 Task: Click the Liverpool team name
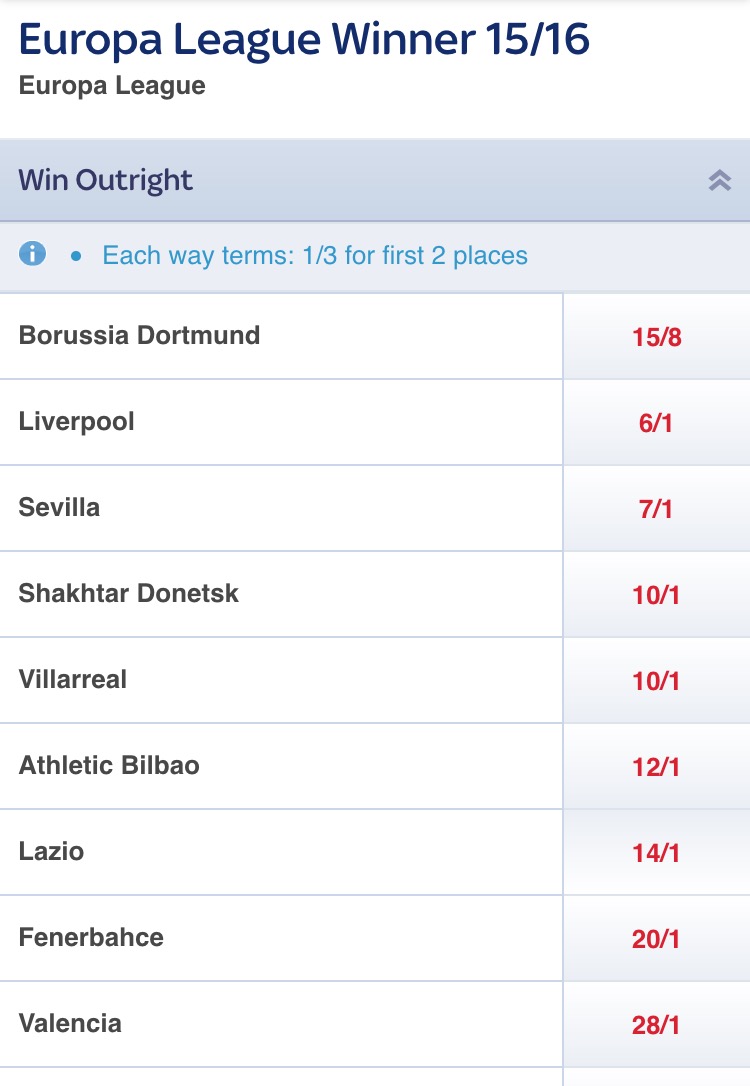pyautogui.click(x=76, y=421)
